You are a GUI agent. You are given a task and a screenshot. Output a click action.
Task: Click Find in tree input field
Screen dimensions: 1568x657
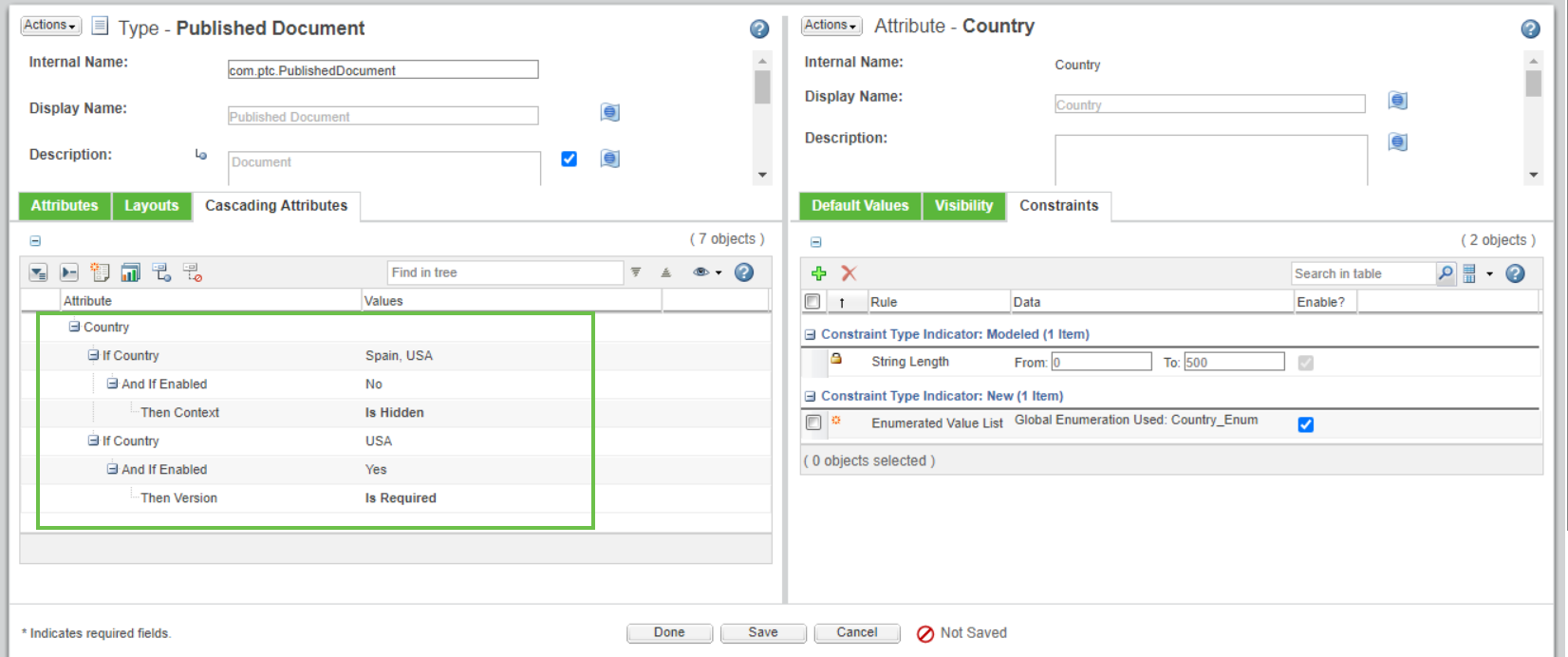point(505,272)
